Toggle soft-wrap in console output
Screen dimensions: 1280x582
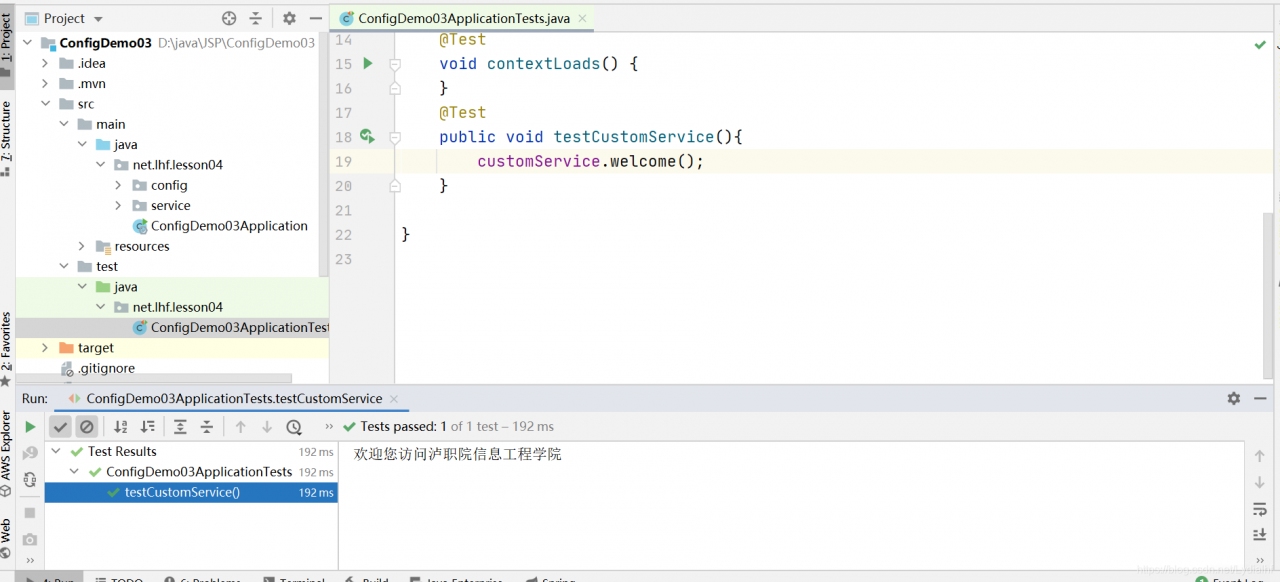click(1260, 510)
